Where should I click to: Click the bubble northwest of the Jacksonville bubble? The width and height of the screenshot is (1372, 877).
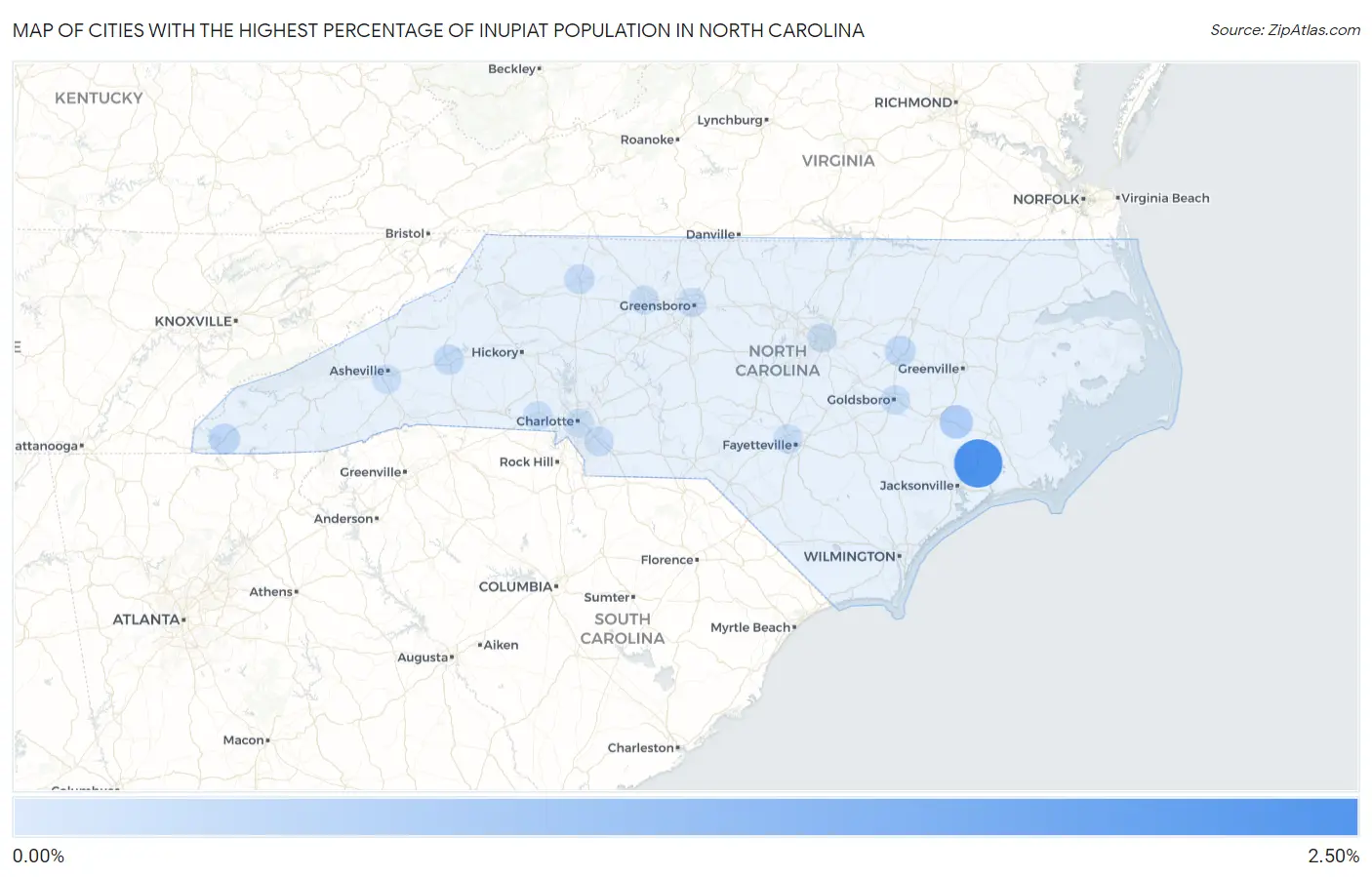(956, 421)
